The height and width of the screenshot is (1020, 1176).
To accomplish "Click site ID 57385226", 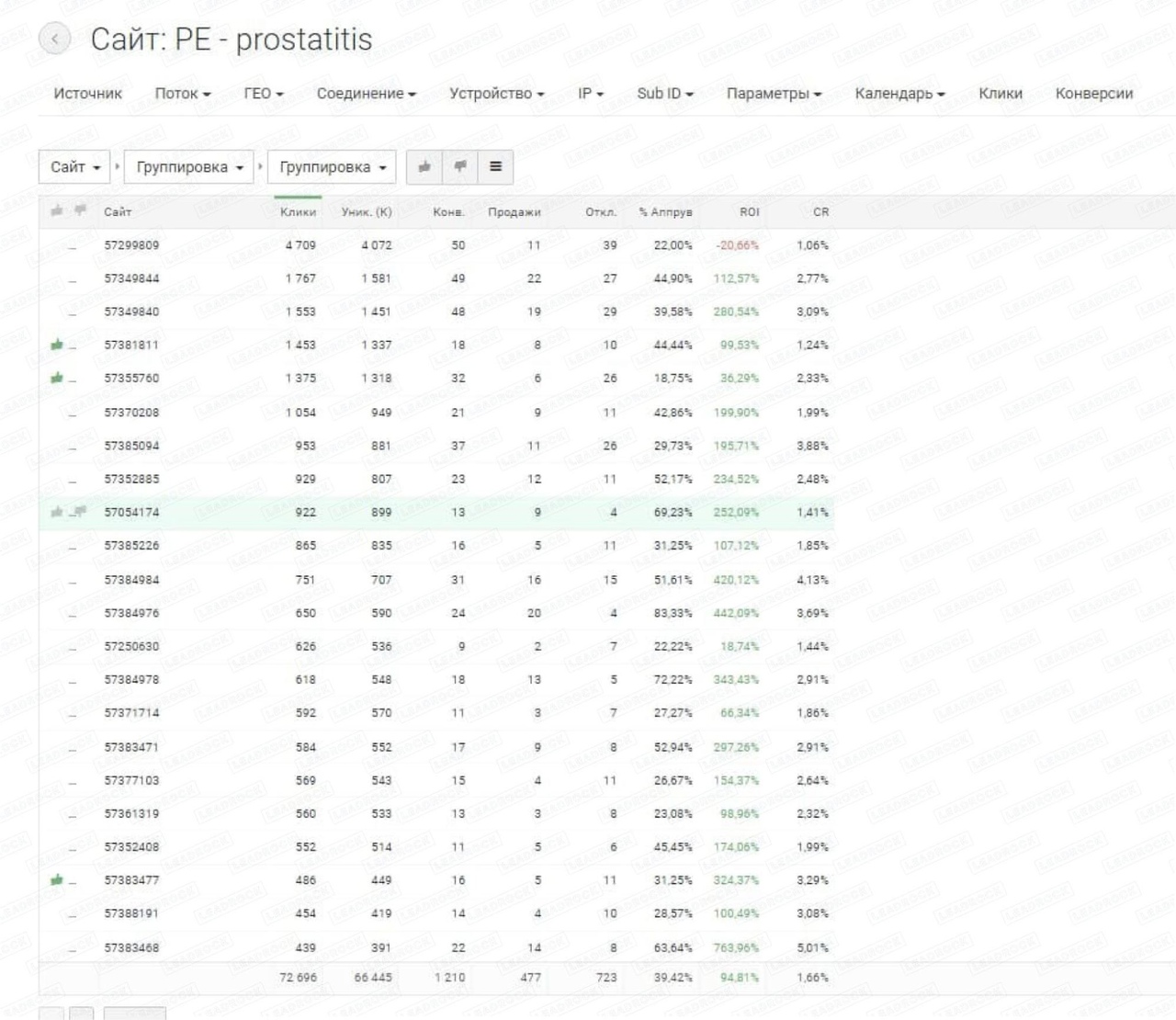I will click(131, 546).
